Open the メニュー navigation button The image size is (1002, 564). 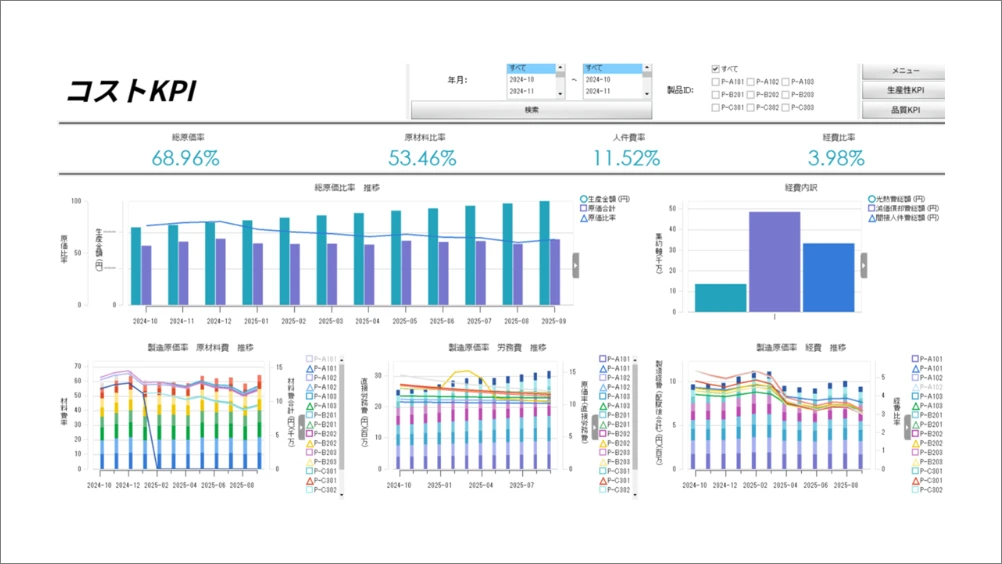pos(904,72)
